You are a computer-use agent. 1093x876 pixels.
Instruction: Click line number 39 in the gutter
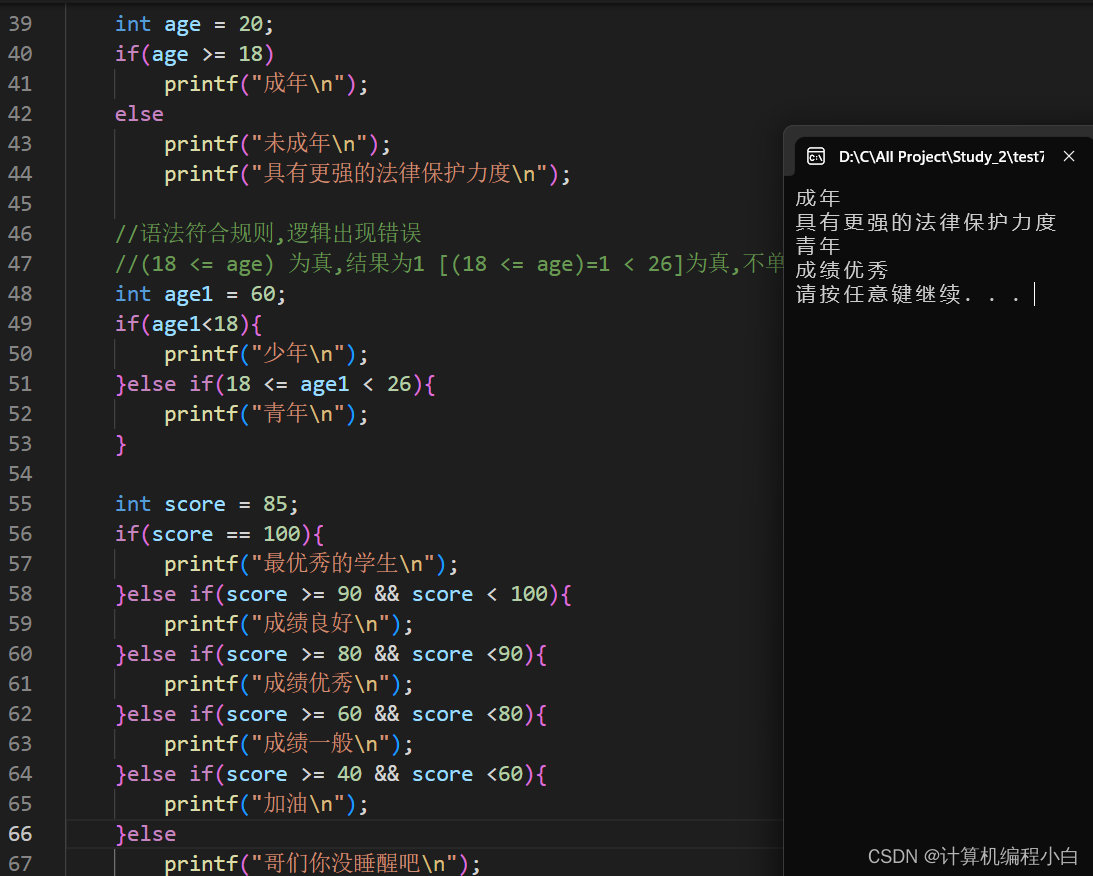(20, 24)
